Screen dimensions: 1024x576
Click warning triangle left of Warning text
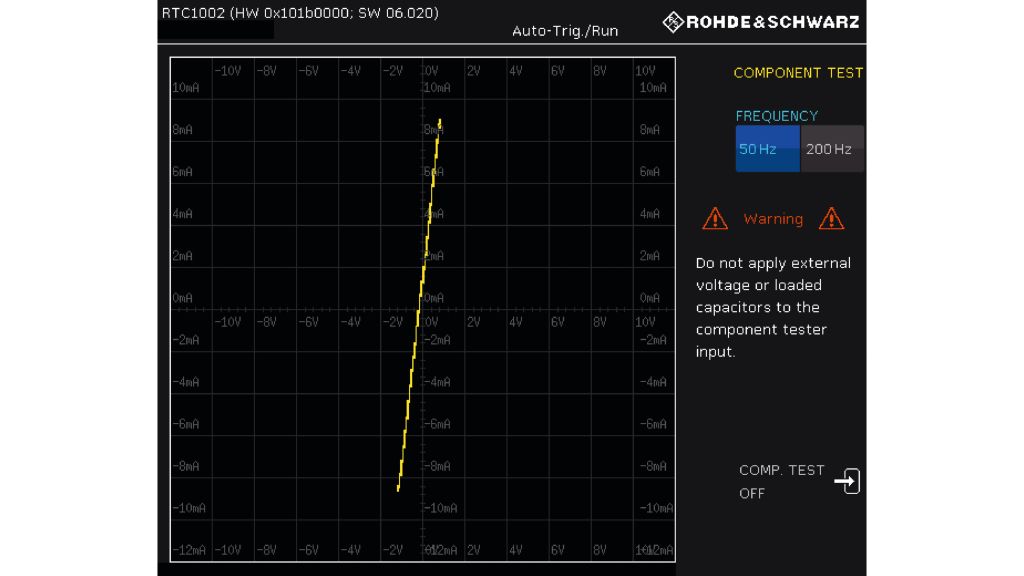[x=715, y=218]
